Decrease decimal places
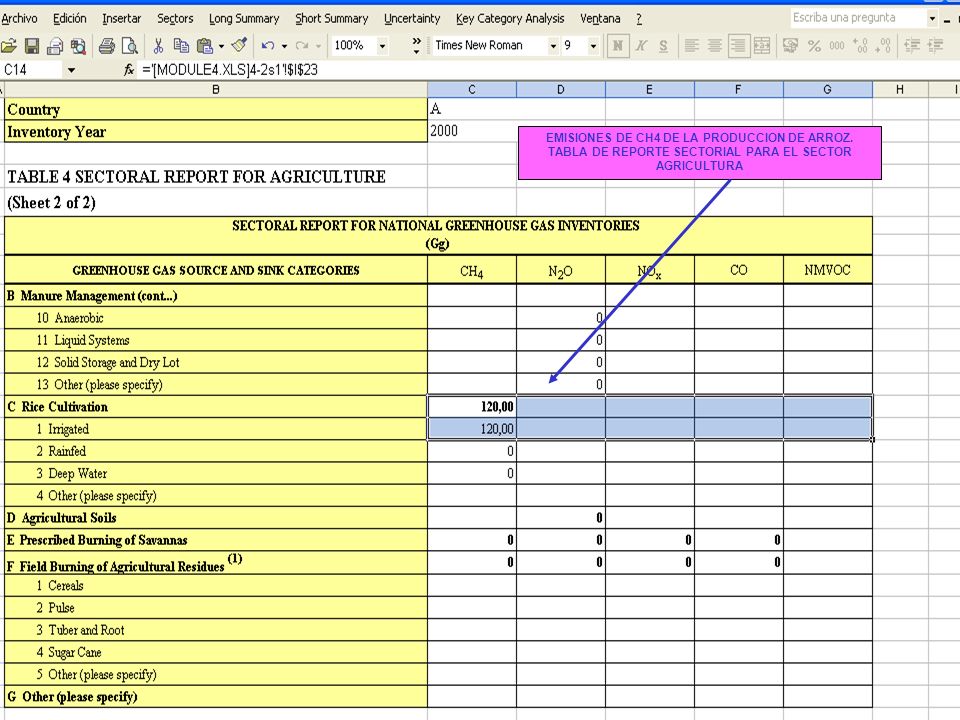The height and width of the screenshot is (720, 960). (883, 45)
